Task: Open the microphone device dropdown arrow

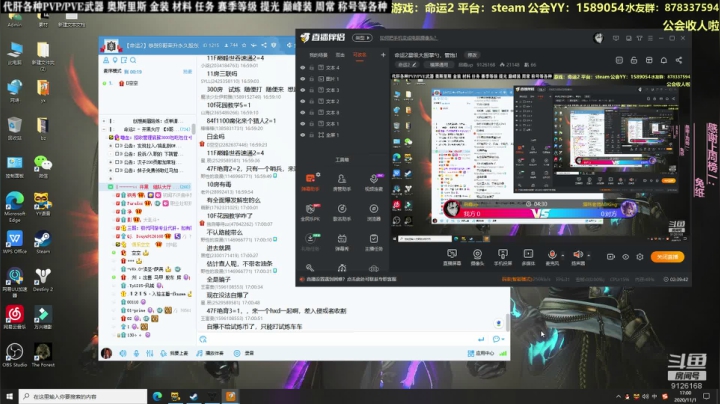Action: click(562, 255)
